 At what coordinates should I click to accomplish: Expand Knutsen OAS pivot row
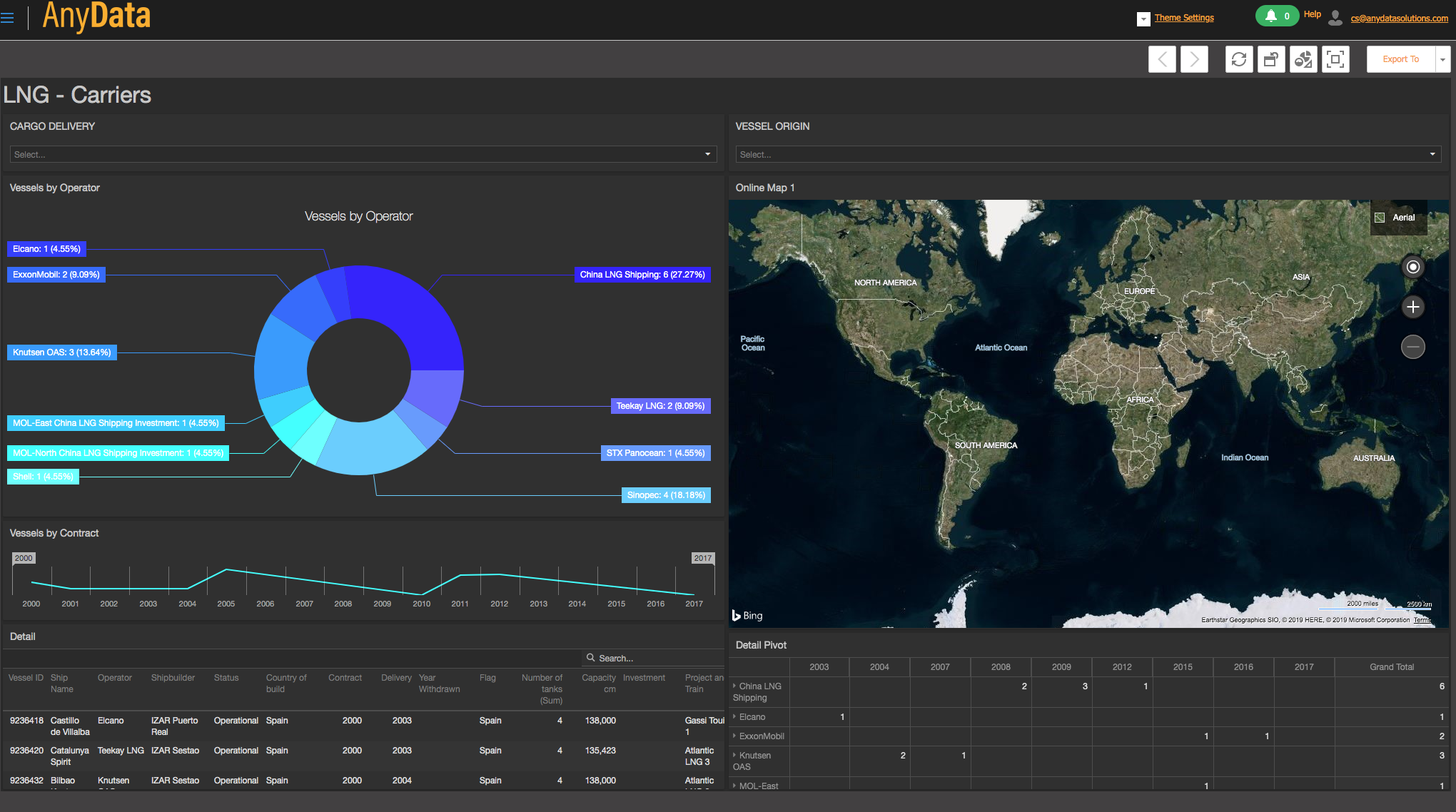(x=734, y=755)
